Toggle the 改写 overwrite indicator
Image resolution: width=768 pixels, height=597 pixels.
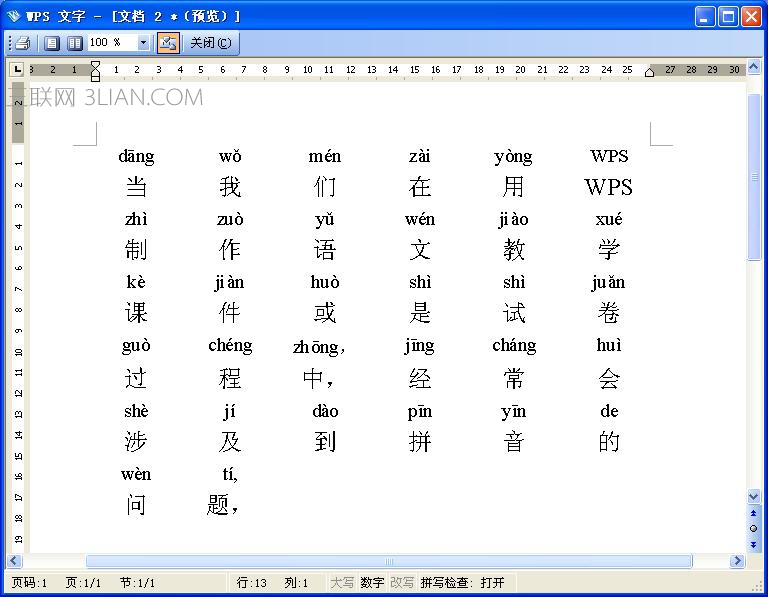point(402,583)
